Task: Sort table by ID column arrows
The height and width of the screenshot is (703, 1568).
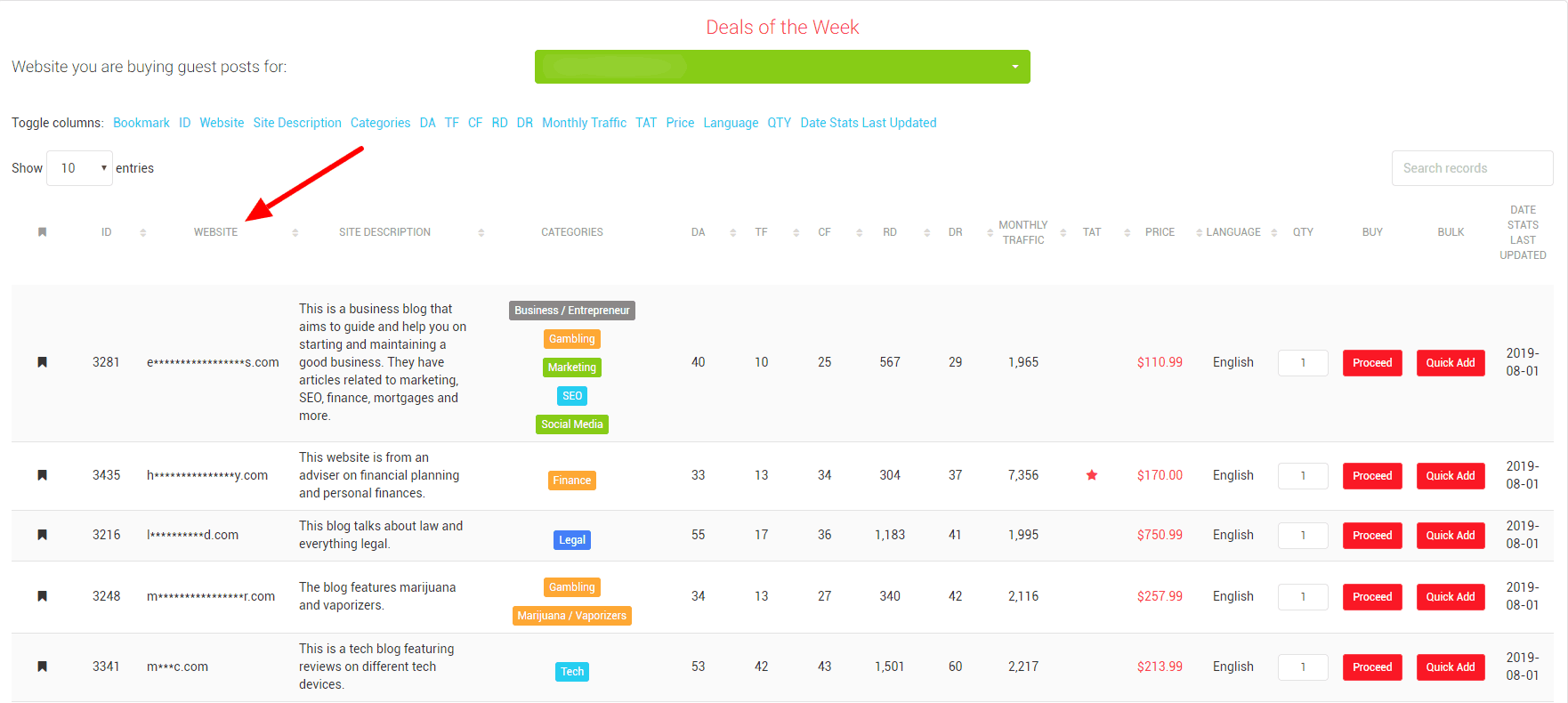Action: 142,232
